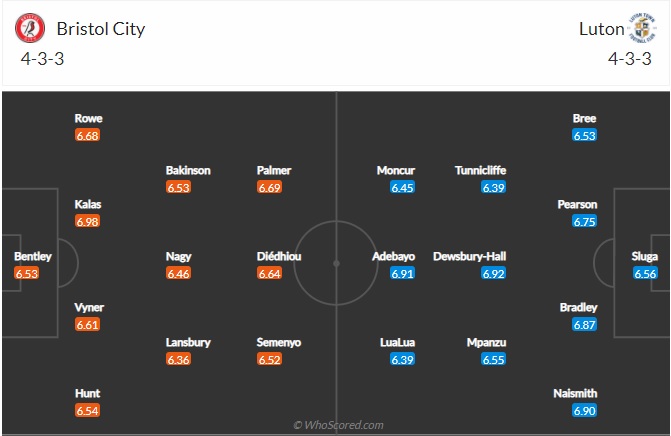Open the Luton team name link
671x436 pixels.
602,29
